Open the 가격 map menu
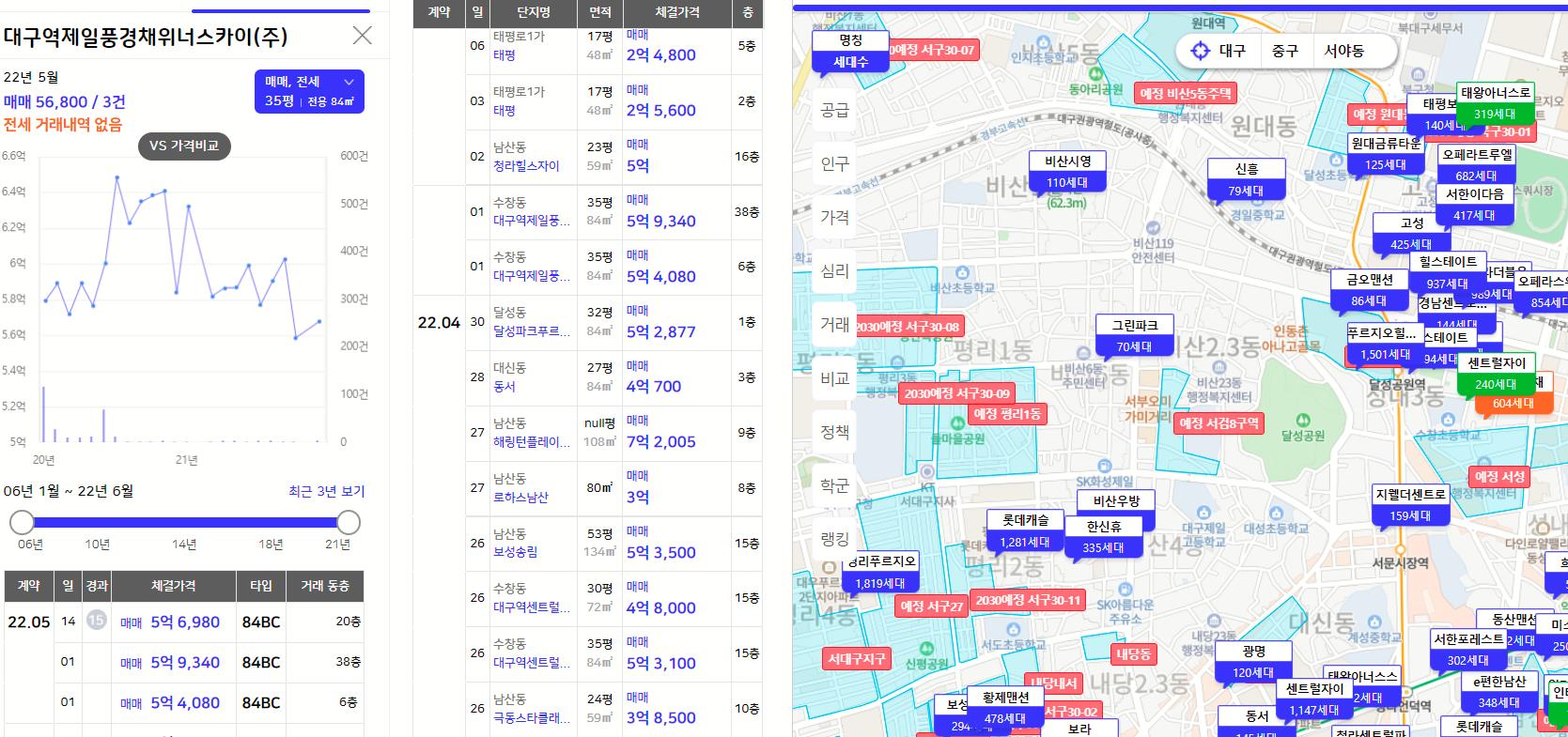The image size is (1568, 737). pyautogui.click(x=834, y=217)
